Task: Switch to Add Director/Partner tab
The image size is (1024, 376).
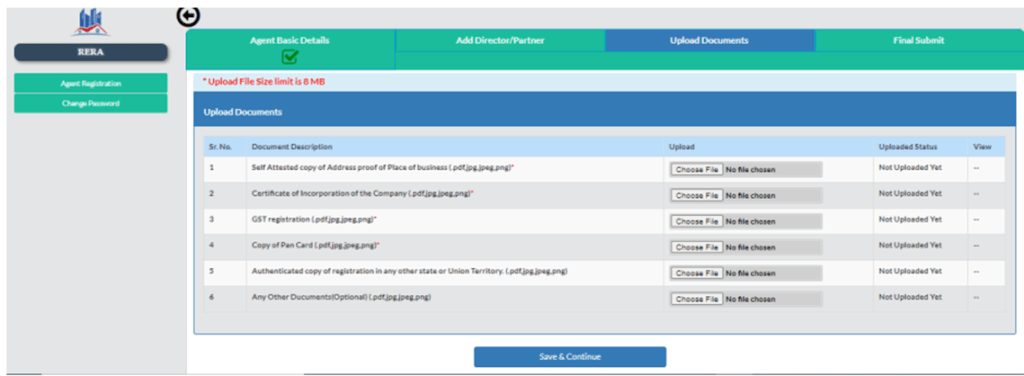Action: (x=500, y=40)
